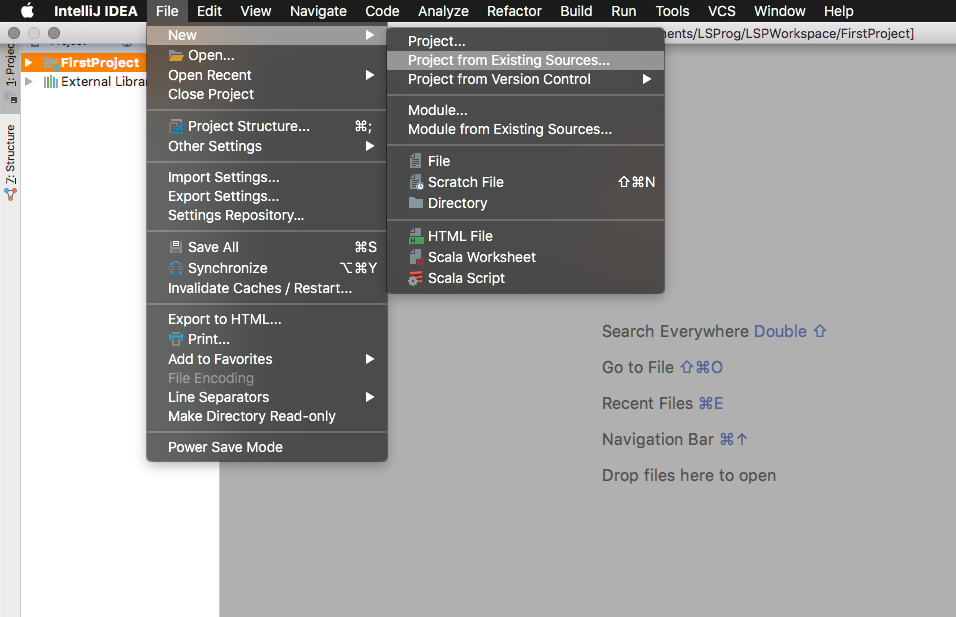The width and height of the screenshot is (956, 617).
Task: Create a new HTML File
Action: tap(526, 236)
